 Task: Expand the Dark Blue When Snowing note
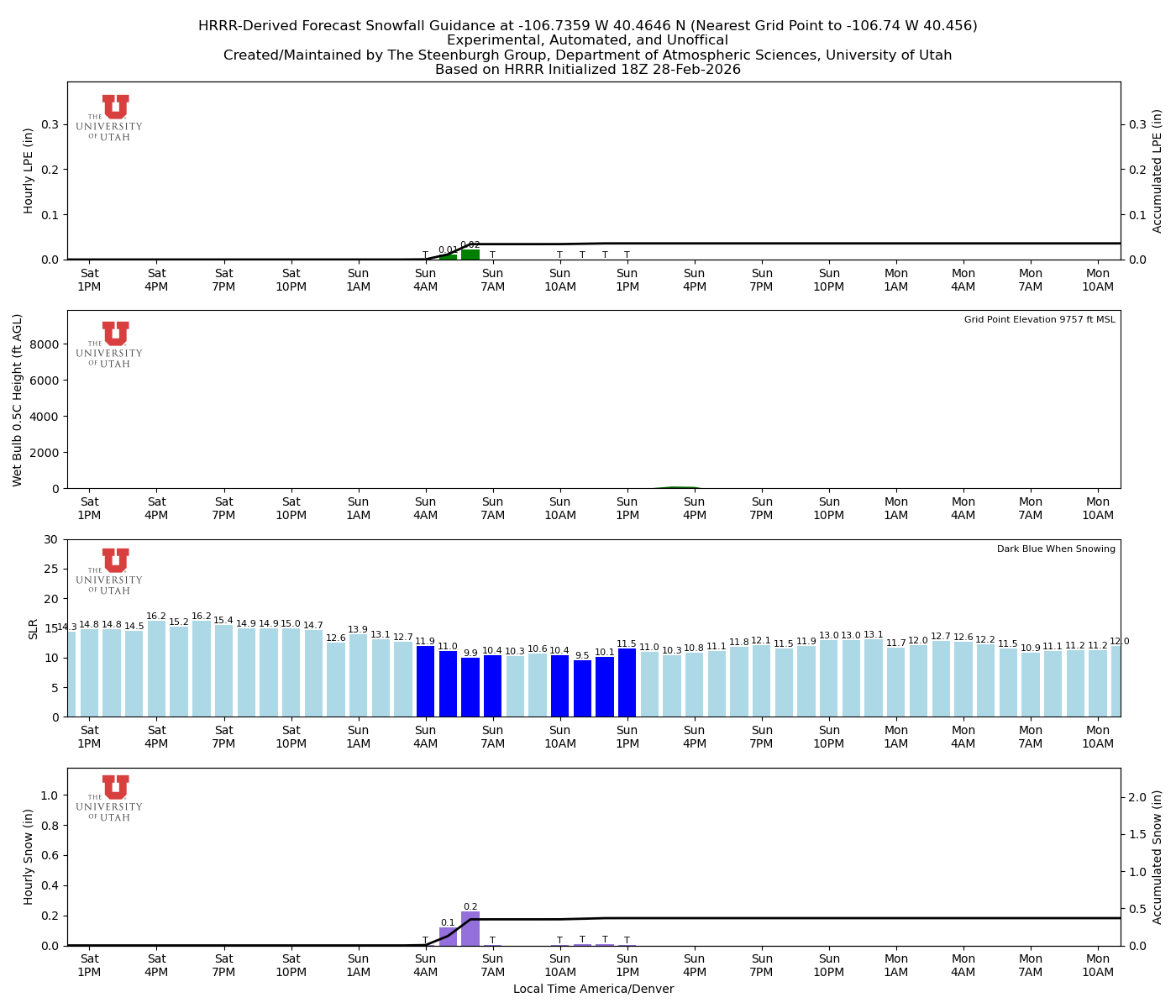click(x=1055, y=548)
